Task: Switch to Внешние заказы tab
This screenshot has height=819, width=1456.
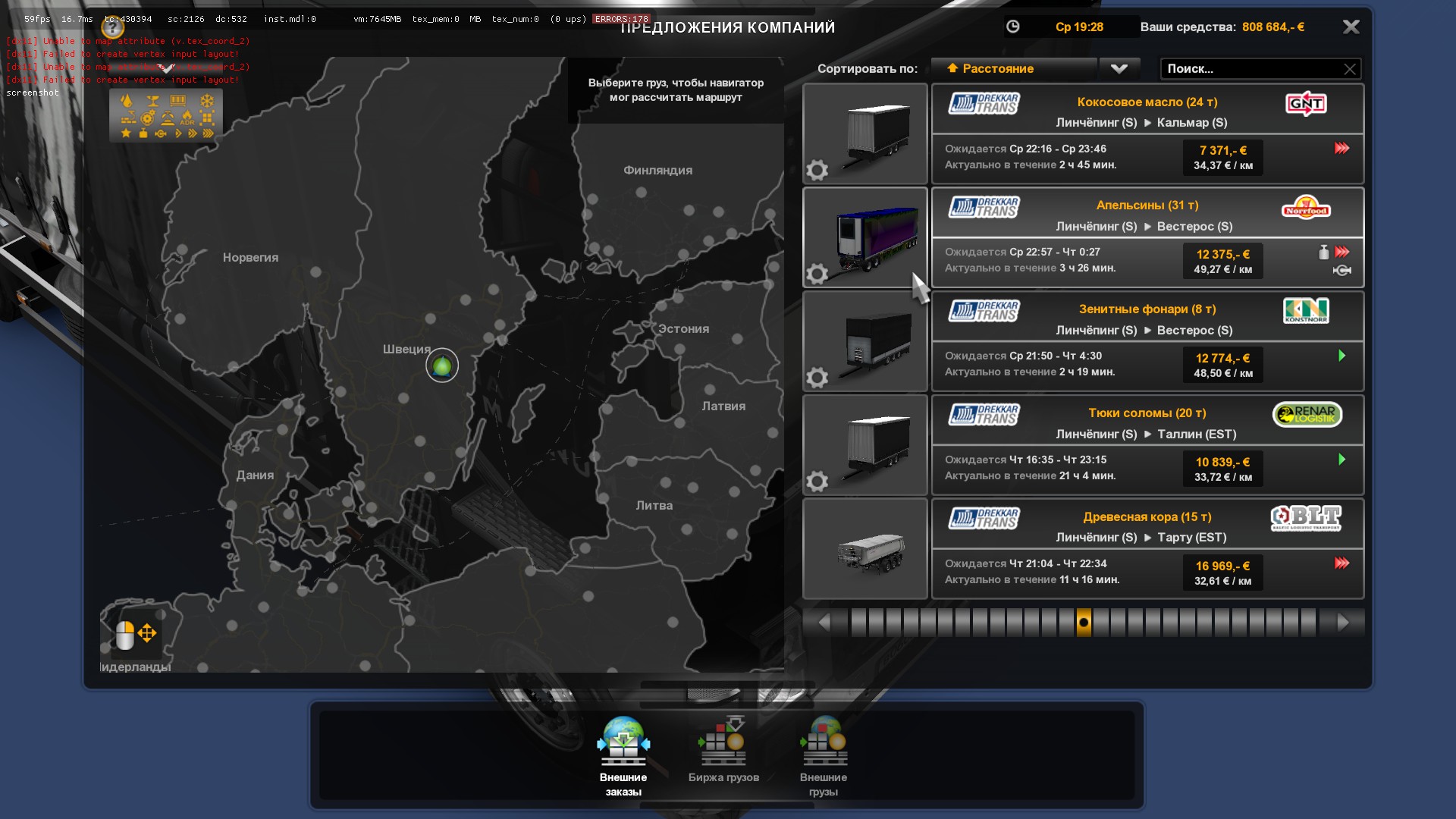Action: [x=623, y=756]
